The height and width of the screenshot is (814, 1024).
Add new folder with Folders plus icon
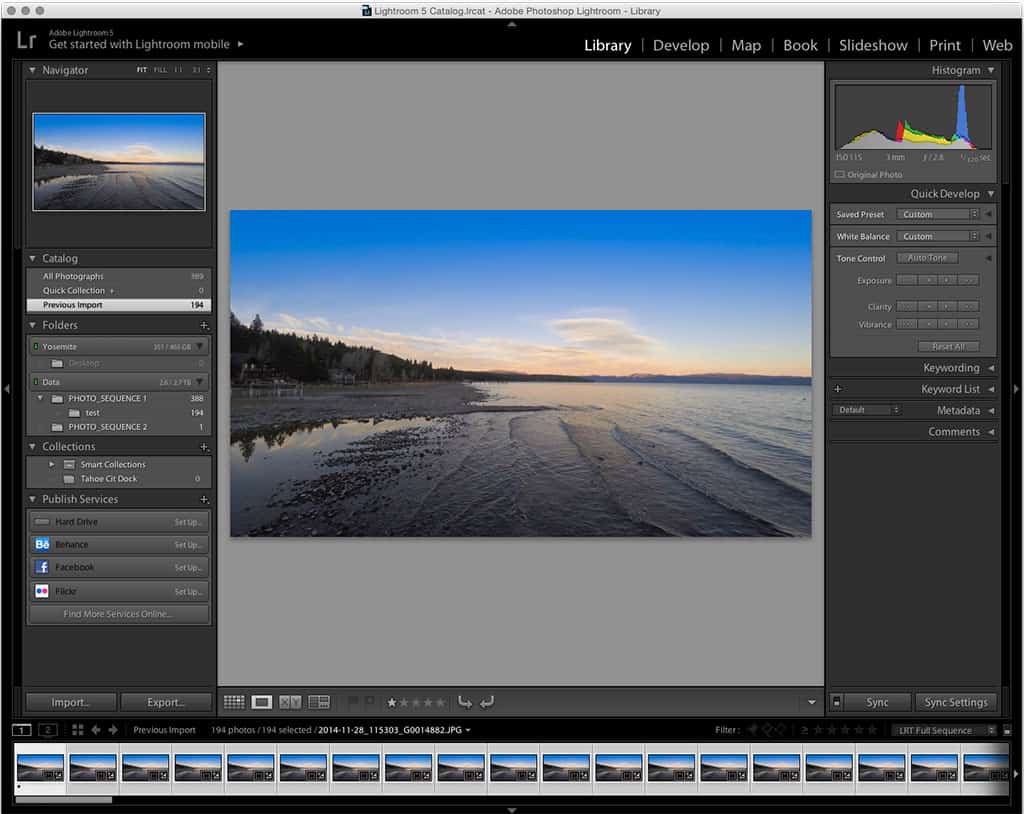[204, 326]
